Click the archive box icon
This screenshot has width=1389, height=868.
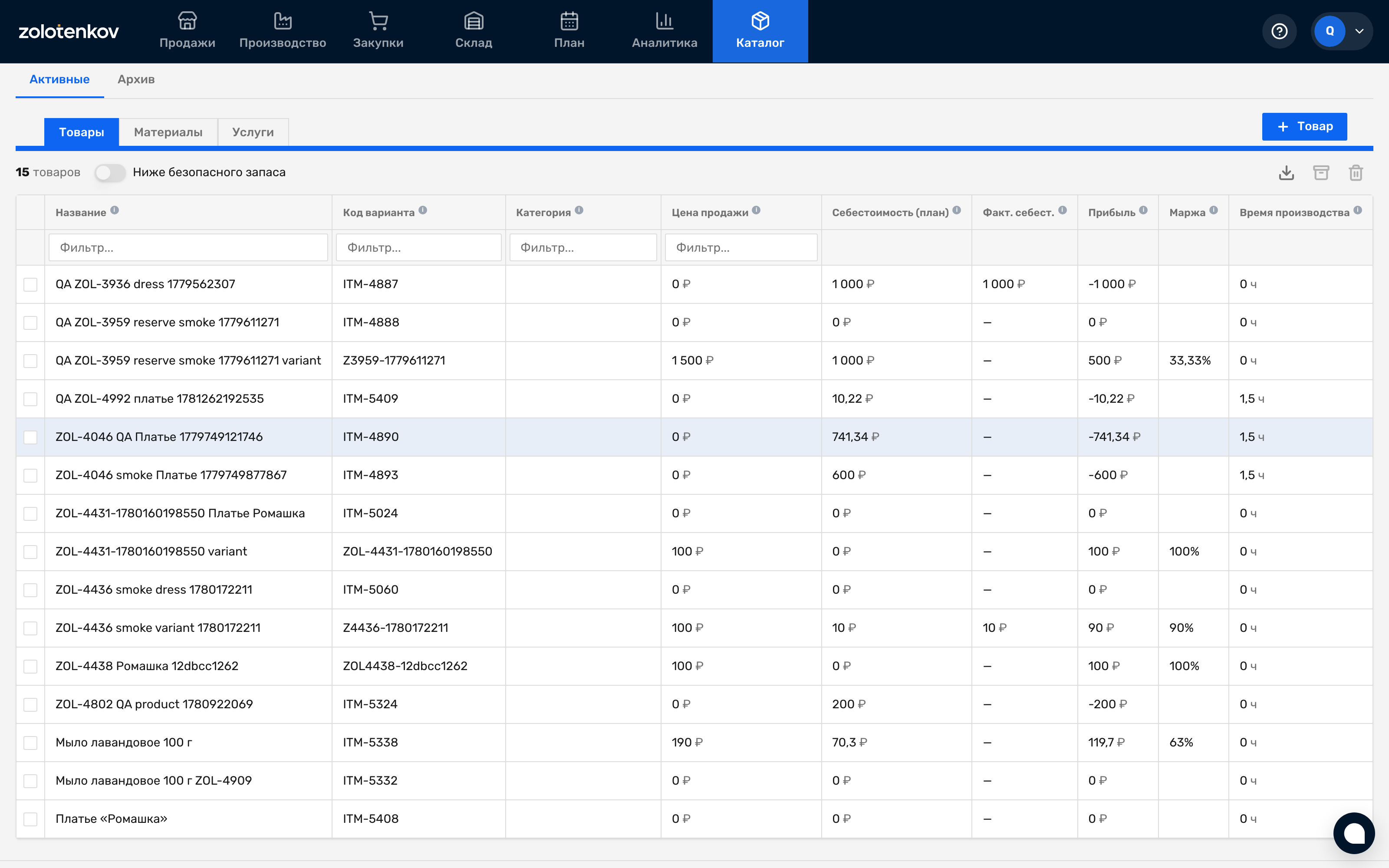[1321, 173]
